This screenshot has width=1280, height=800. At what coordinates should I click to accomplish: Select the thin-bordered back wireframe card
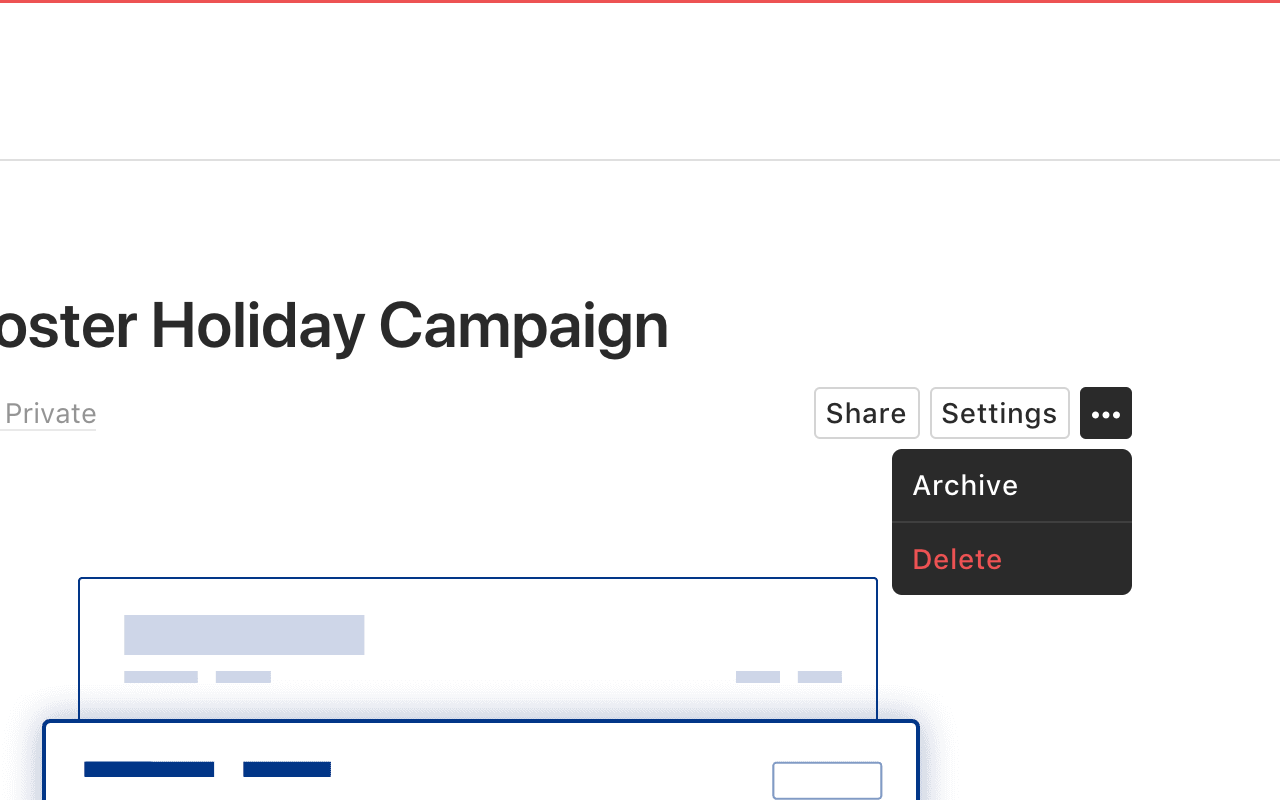pos(478,648)
